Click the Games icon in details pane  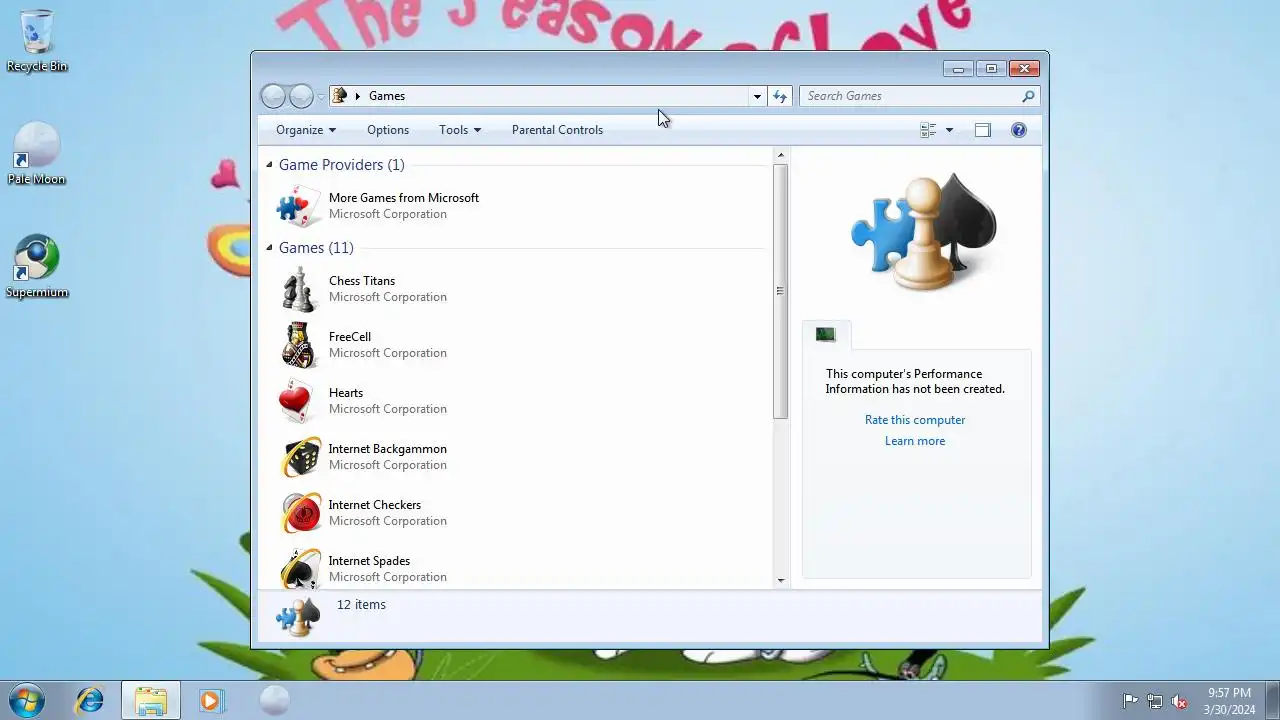[x=298, y=617]
